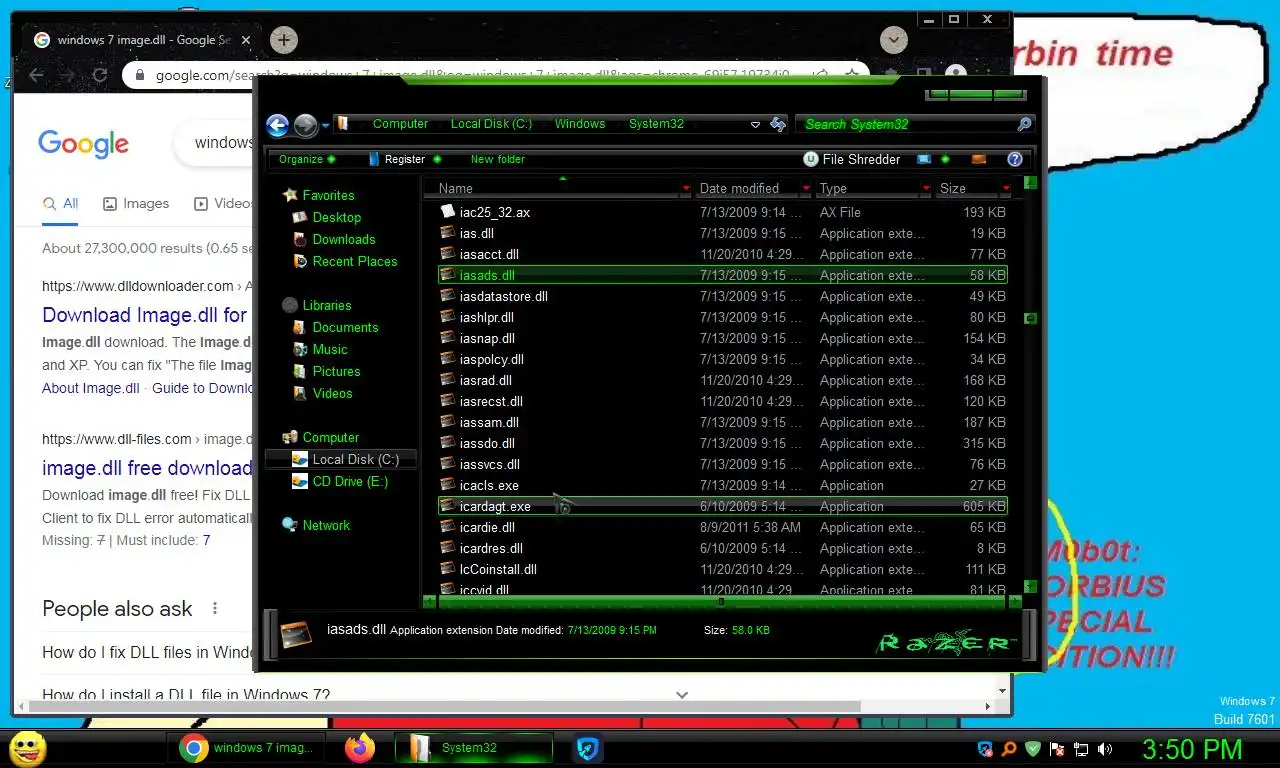Open Desktop in the navigation pane
Screen dimensions: 1280x768
pos(336,217)
